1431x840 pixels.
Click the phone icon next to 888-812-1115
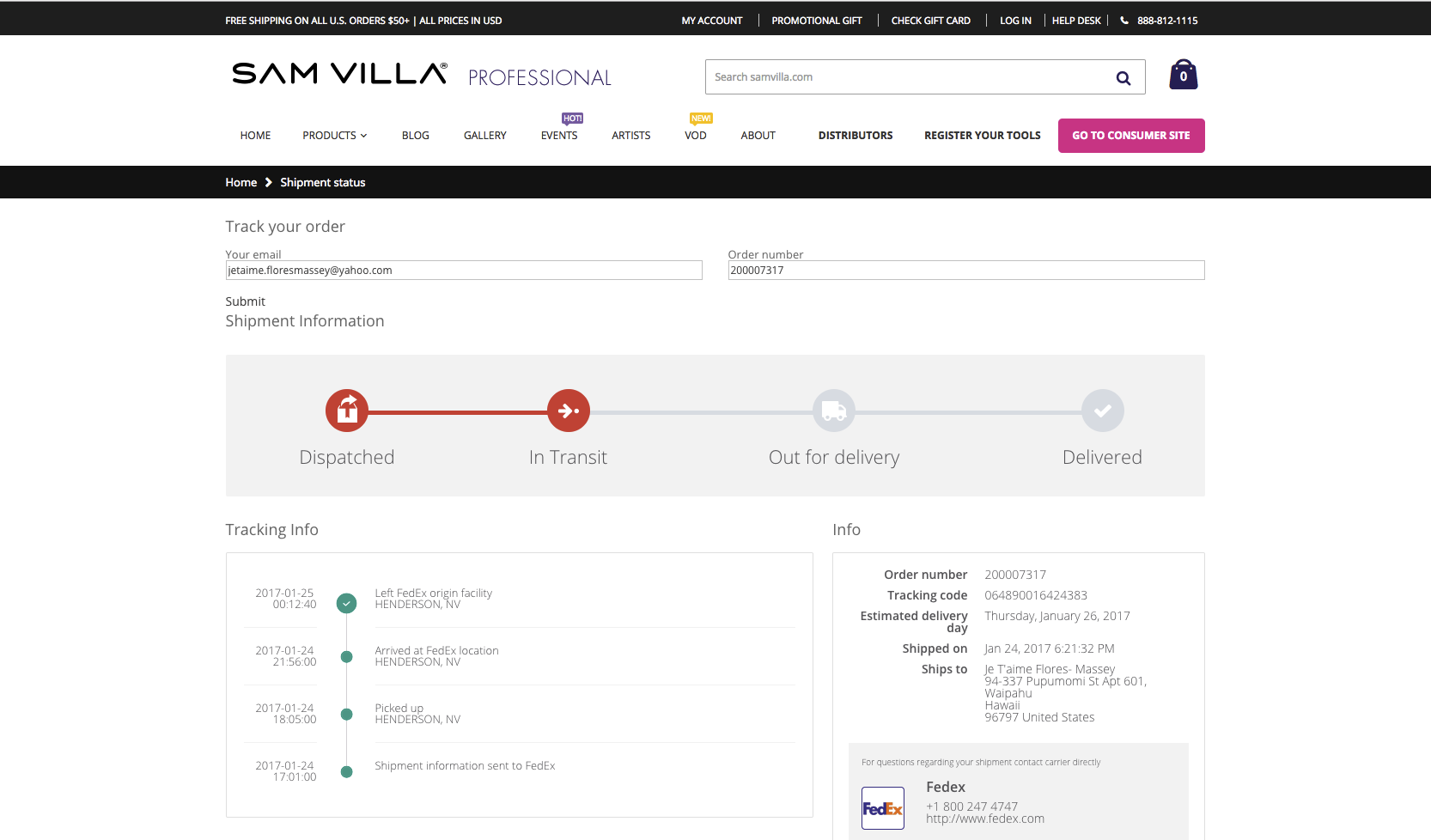tap(1124, 20)
